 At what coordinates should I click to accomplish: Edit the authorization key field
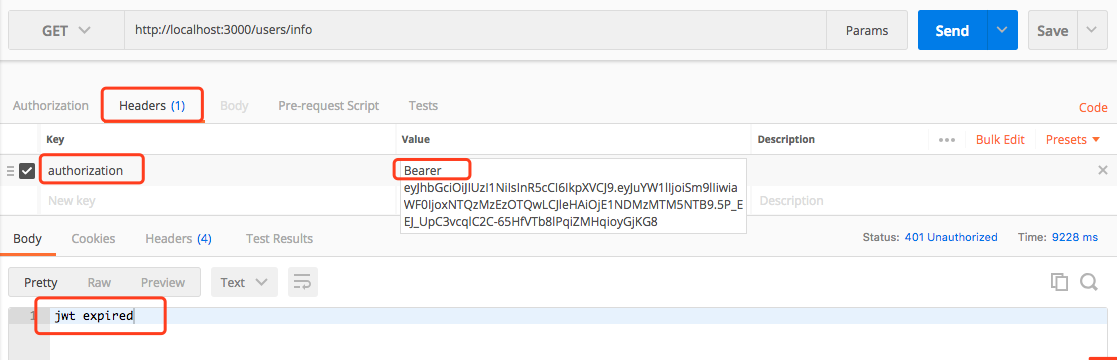[x=218, y=171]
